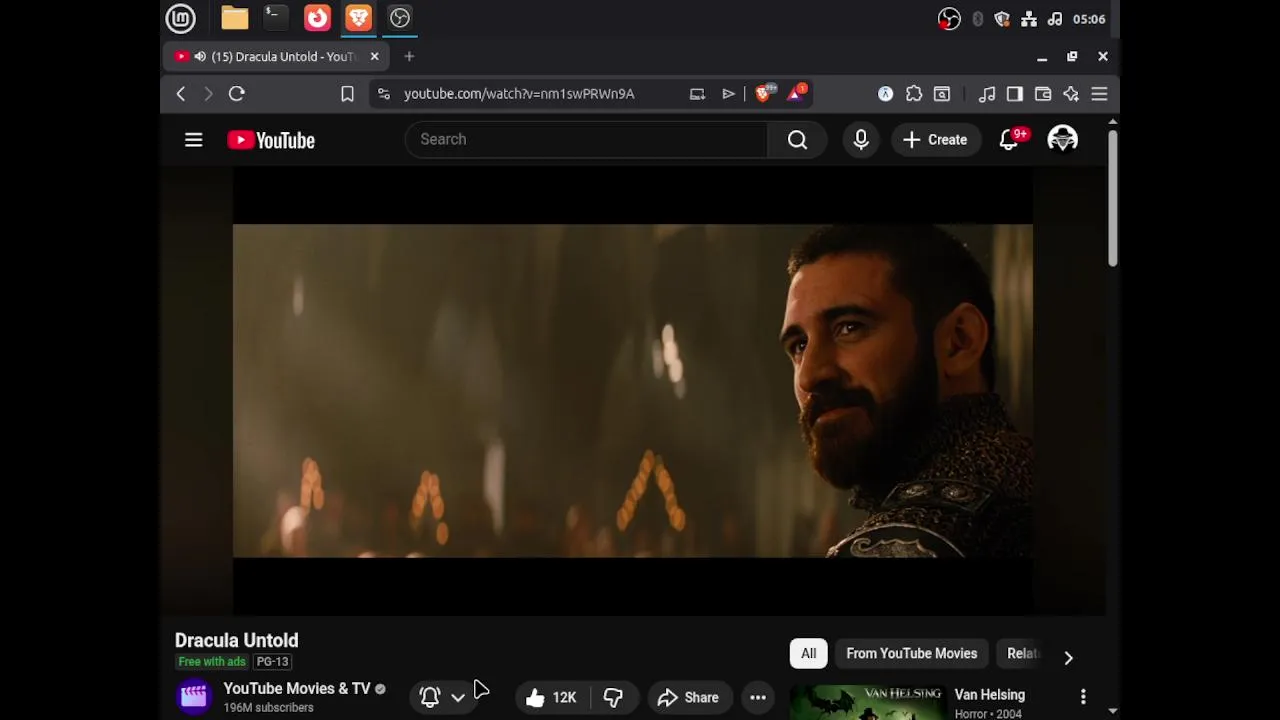The width and height of the screenshot is (1280, 720).
Task: Open more actions three-dot menu beside Share
Action: click(758, 698)
